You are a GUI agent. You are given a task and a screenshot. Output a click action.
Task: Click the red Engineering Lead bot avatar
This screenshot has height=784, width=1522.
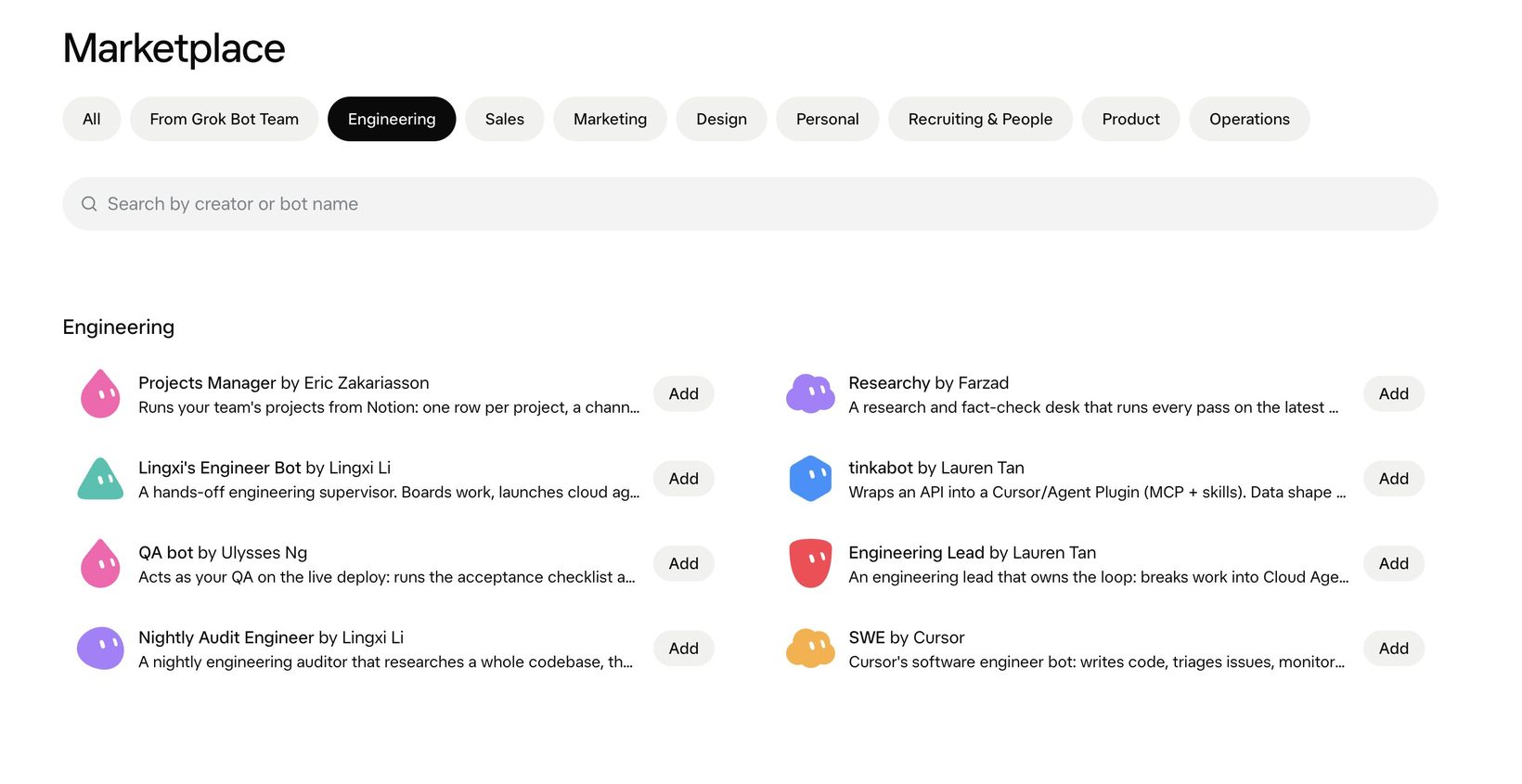point(810,563)
